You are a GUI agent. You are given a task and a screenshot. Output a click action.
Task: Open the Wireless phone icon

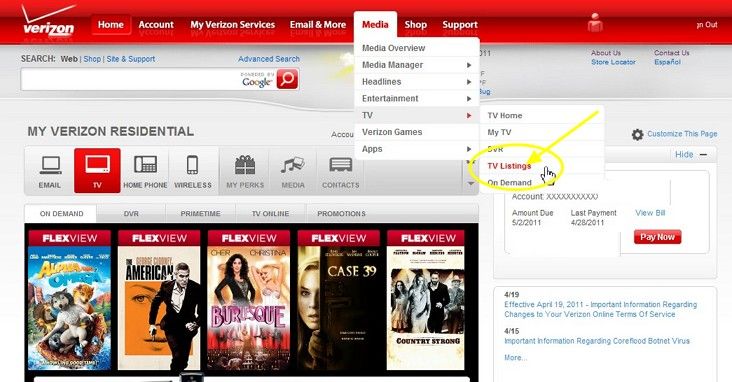(193, 171)
